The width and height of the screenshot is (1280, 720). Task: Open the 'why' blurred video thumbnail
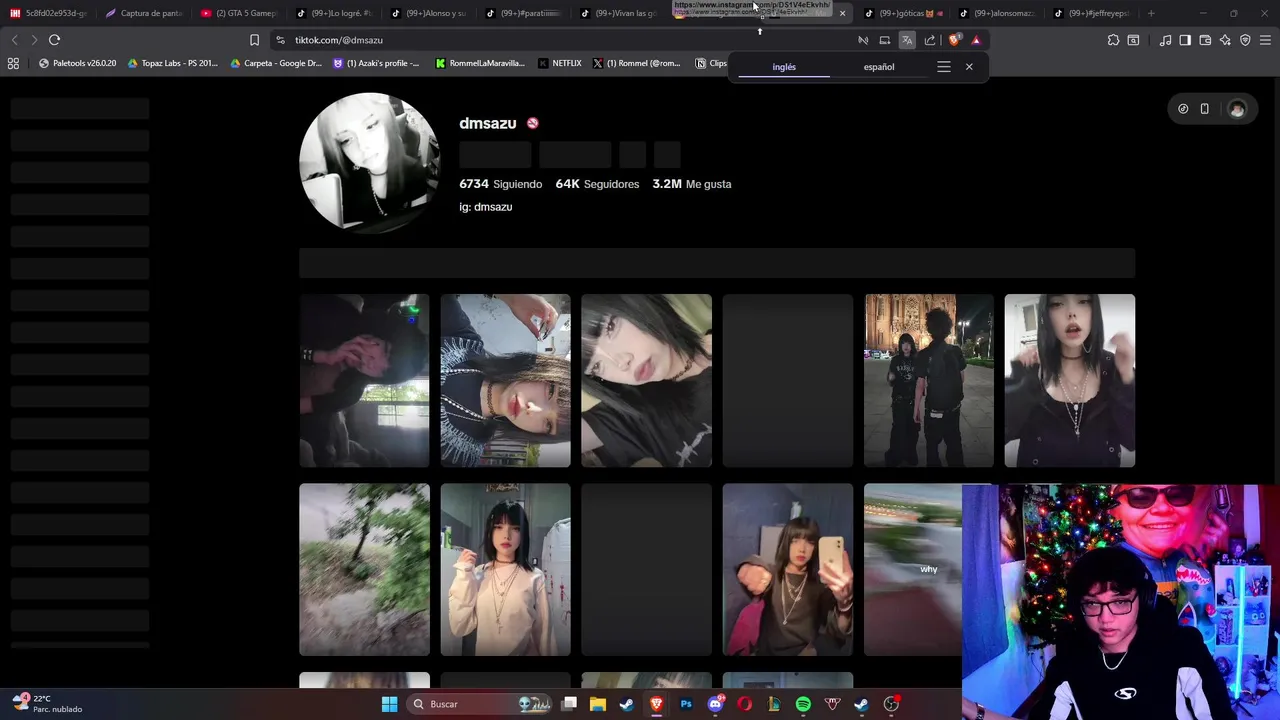tap(913, 570)
